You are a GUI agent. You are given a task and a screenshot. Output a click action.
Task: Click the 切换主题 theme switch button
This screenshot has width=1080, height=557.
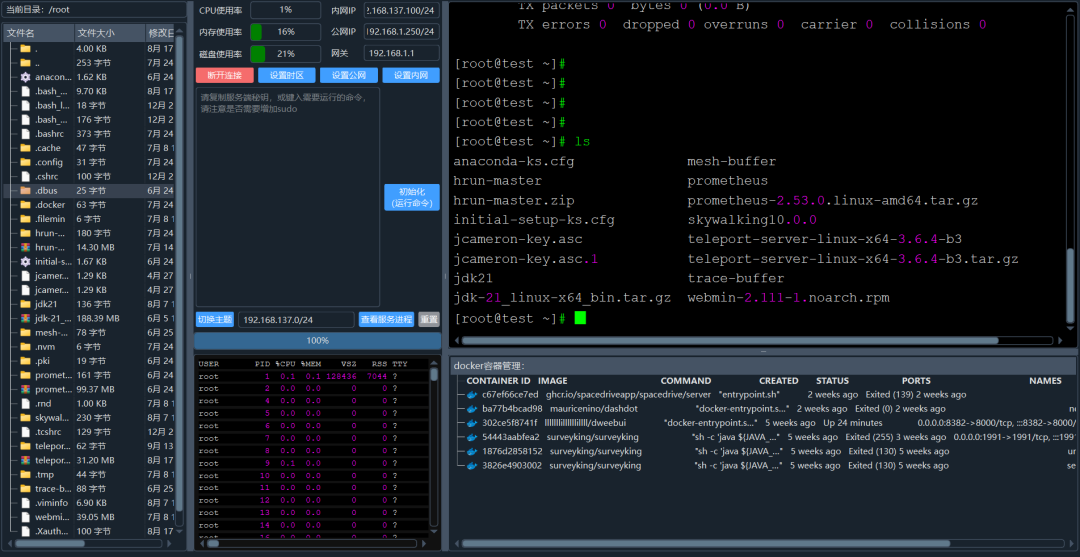[x=215, y=319]
